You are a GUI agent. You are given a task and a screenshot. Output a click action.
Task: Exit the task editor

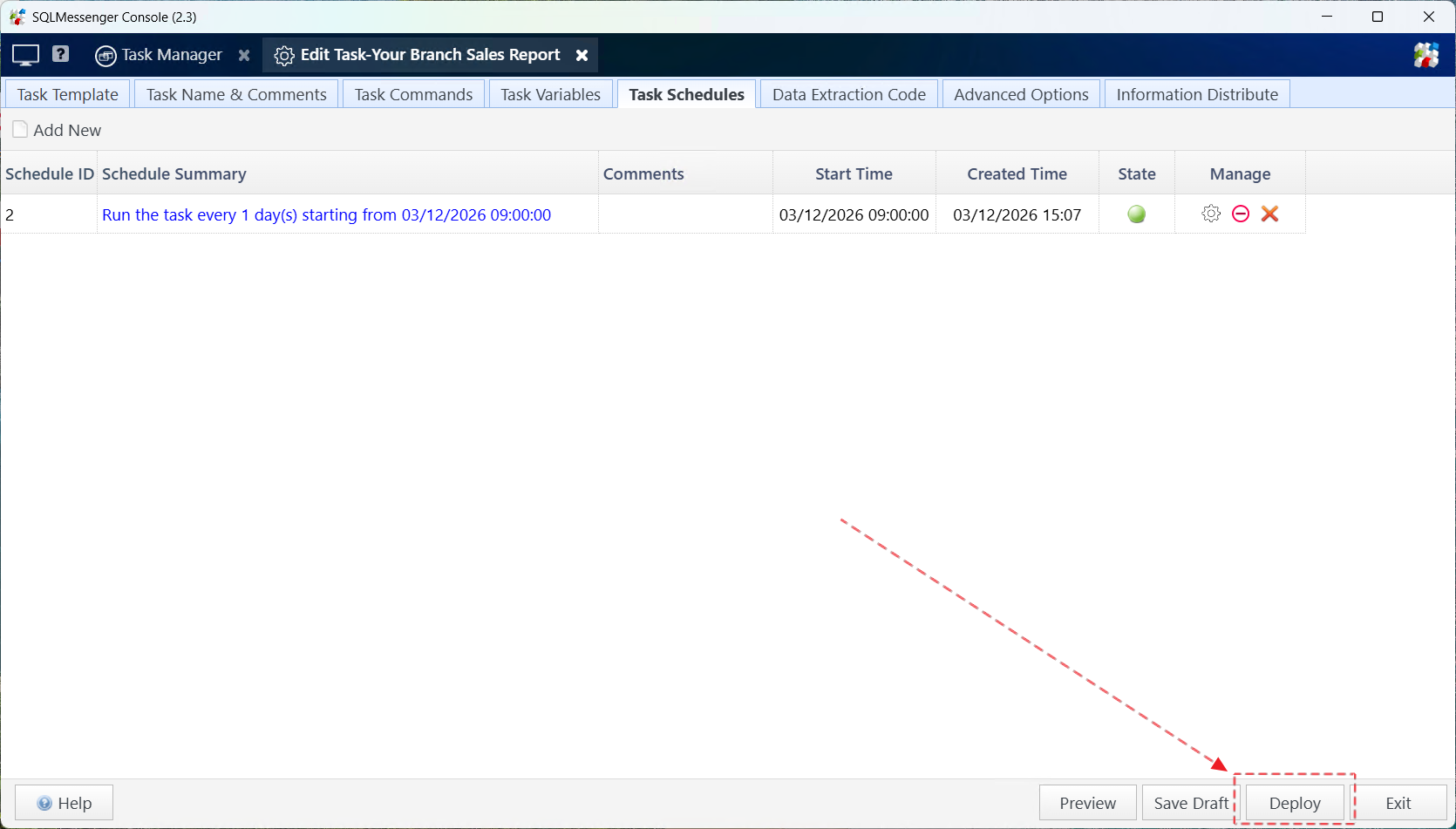click(x=1398, y=802)
